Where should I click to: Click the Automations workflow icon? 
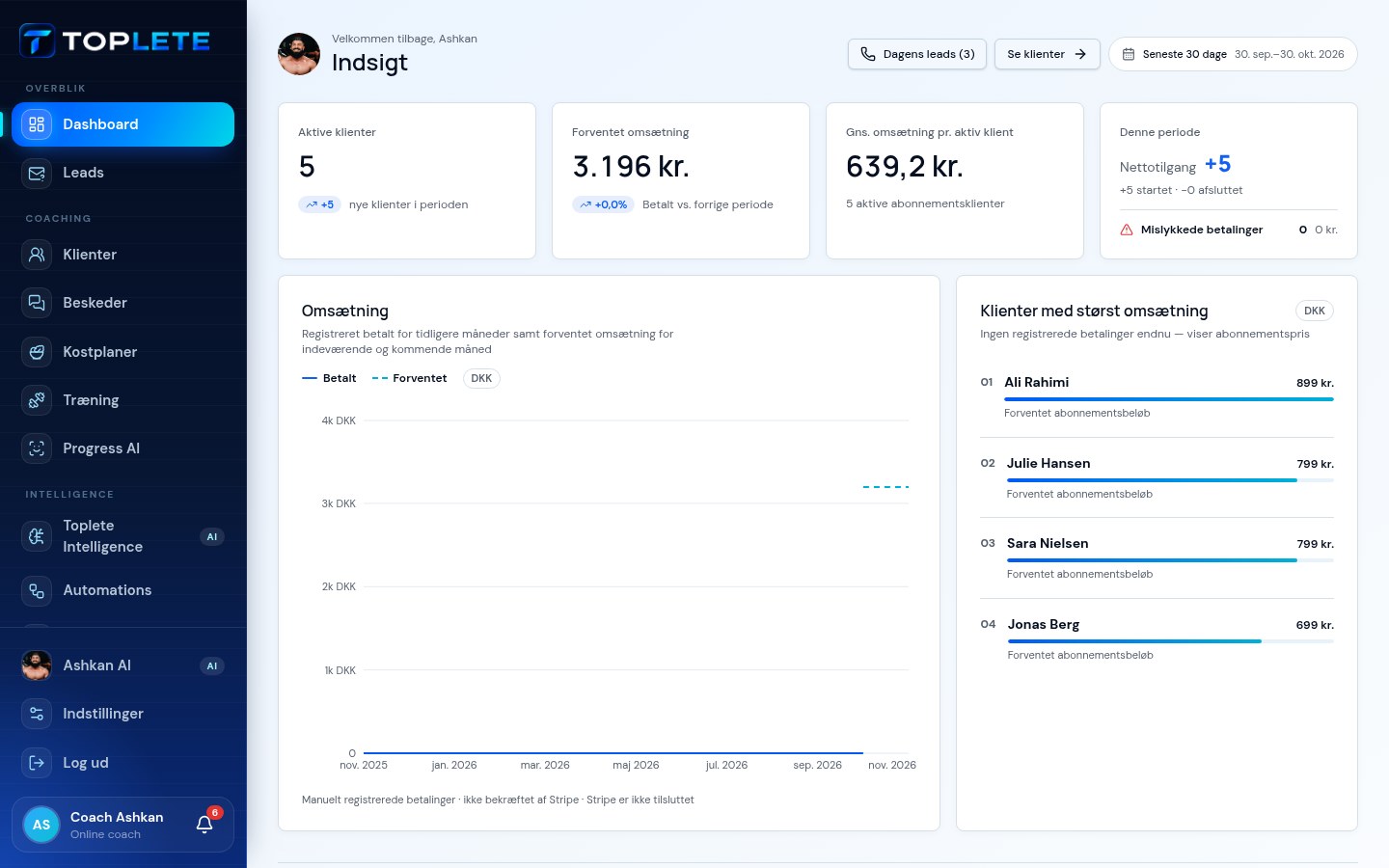pyautogui.click(x=37, y=590)
